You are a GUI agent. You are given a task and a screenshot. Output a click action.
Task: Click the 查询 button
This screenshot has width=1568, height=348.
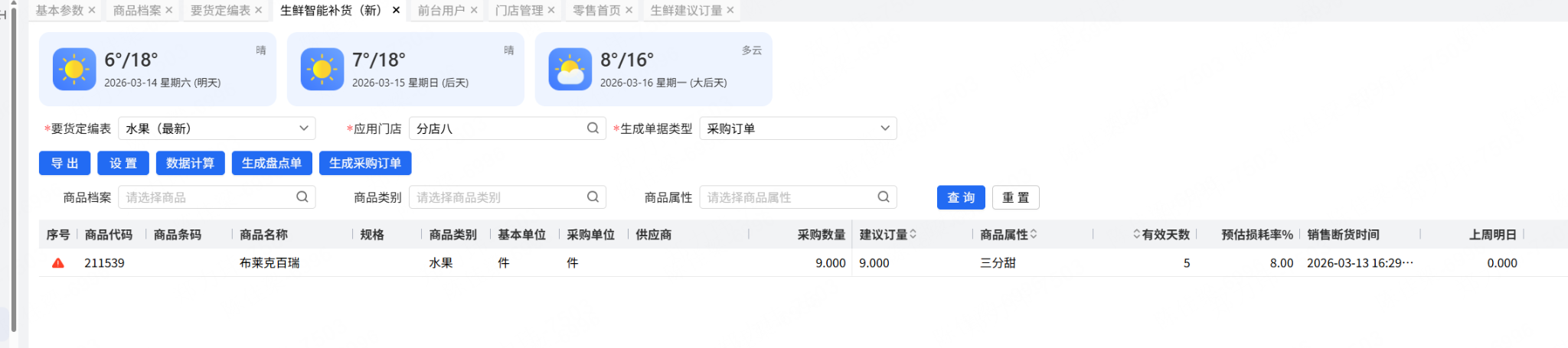click(x=961, y=197)
